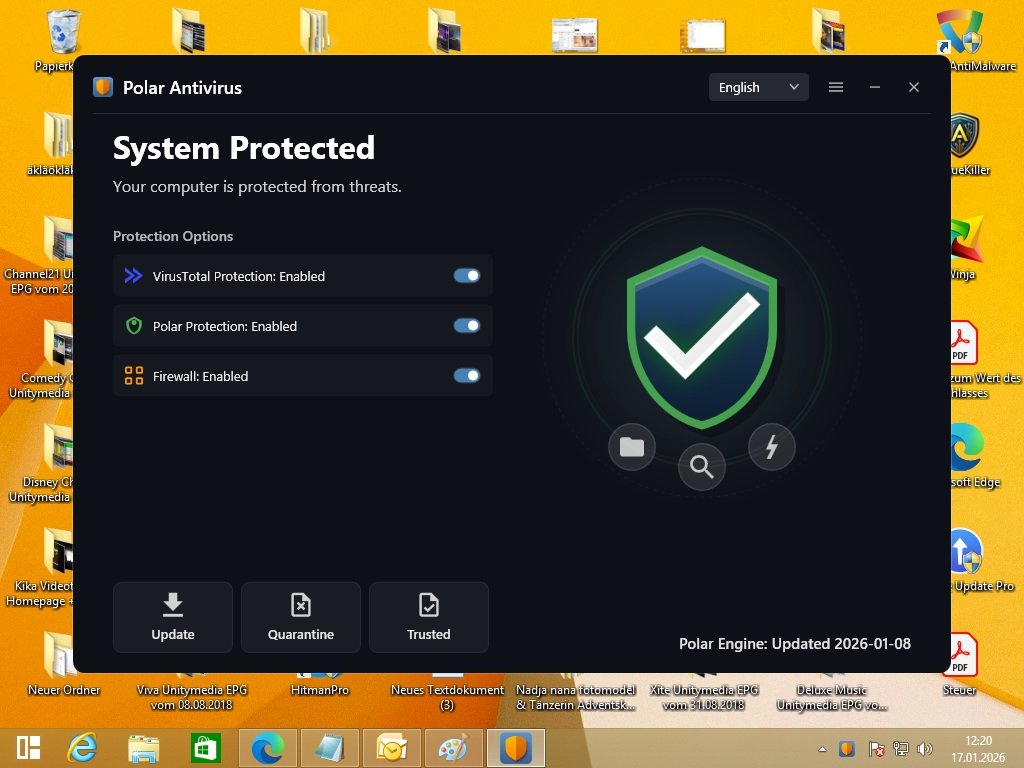Click the VirusTotal double-arrow icon

coord(133,276)
